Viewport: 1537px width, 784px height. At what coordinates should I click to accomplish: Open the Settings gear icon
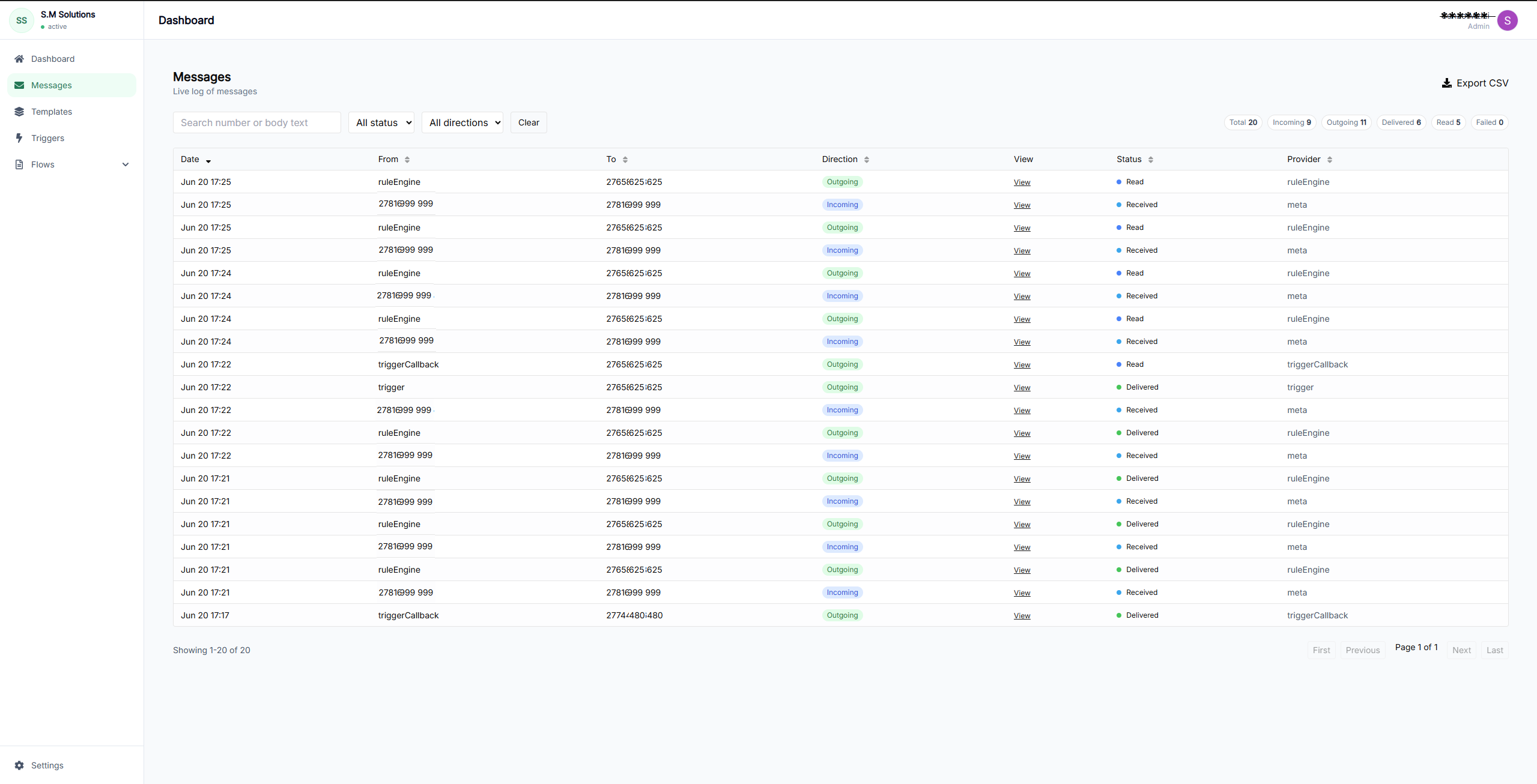pos(19,765)
